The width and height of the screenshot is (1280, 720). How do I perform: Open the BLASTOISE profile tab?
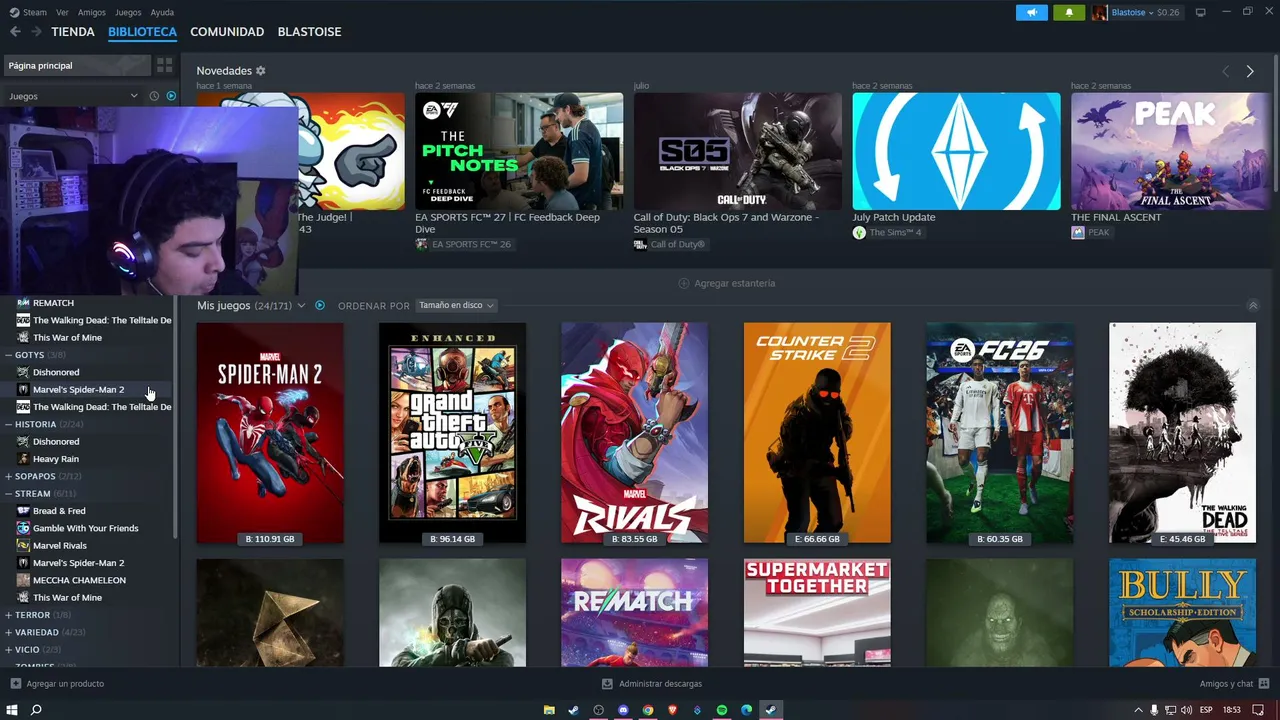pos(309,32)
